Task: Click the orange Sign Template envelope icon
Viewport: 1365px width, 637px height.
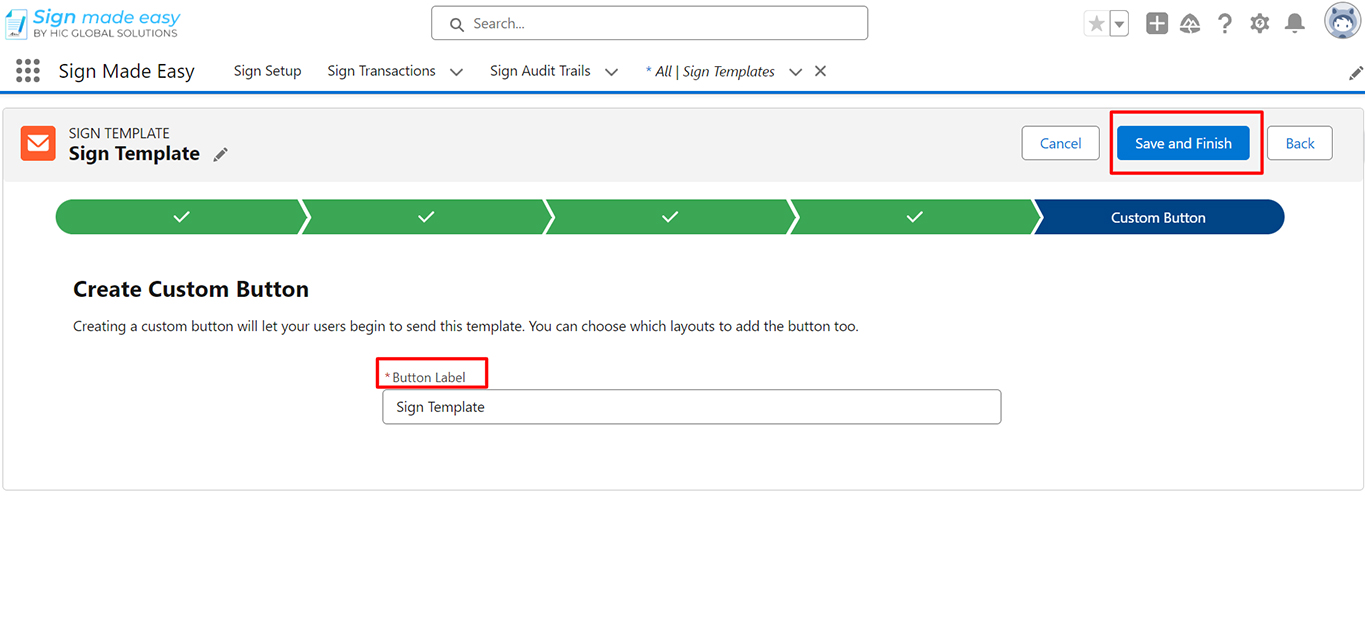Action: tap(39, 144)
